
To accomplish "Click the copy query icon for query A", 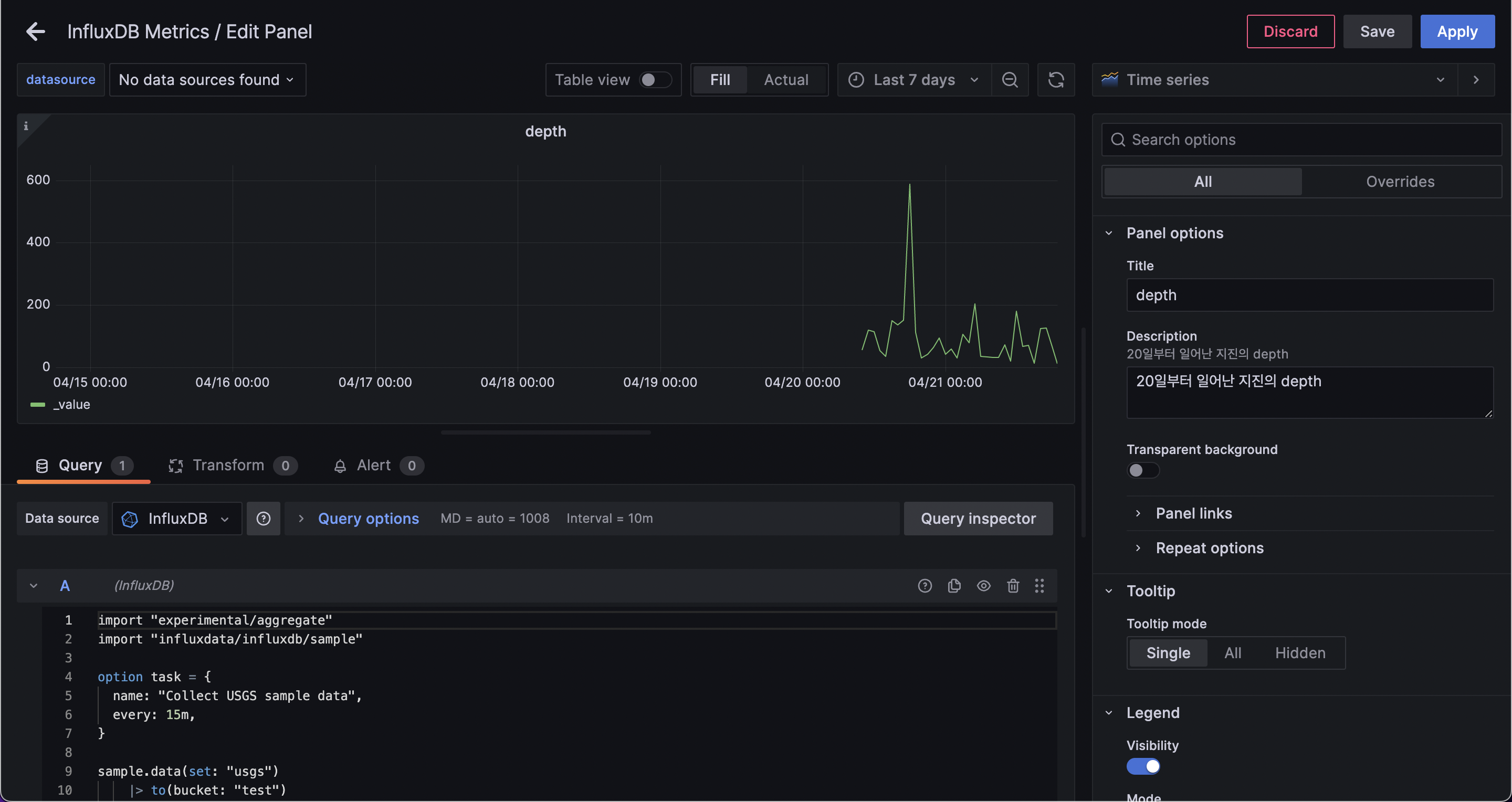I will 954,585.
